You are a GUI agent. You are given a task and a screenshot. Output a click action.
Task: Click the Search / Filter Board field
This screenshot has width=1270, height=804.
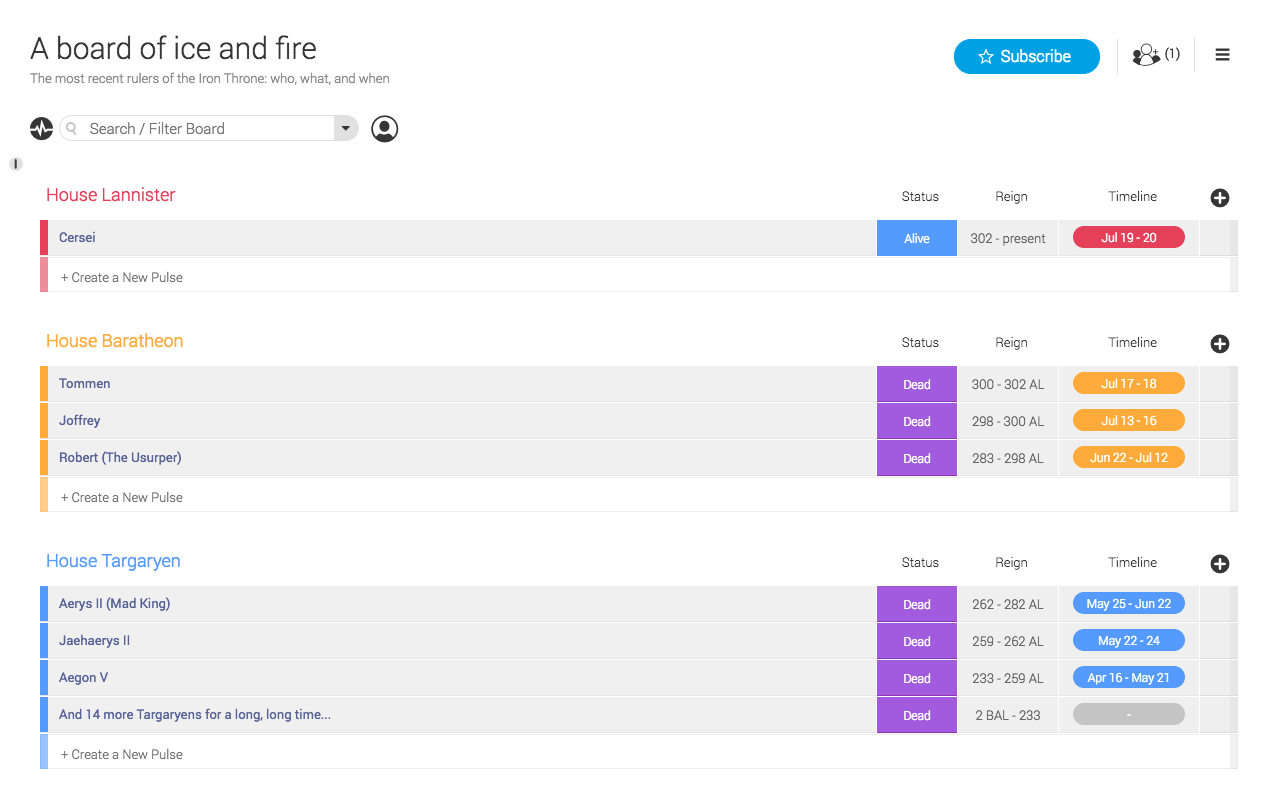tap(200, 128)
